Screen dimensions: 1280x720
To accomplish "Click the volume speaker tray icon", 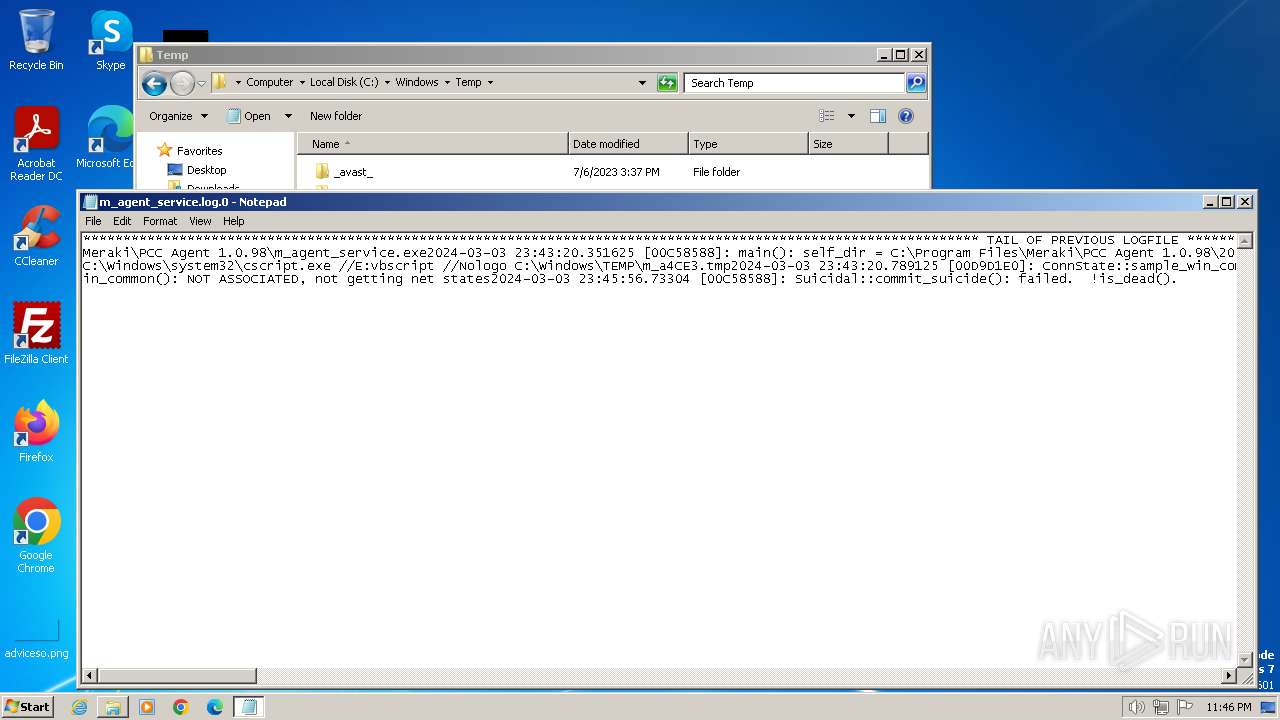I will (x=1136, y=707).
